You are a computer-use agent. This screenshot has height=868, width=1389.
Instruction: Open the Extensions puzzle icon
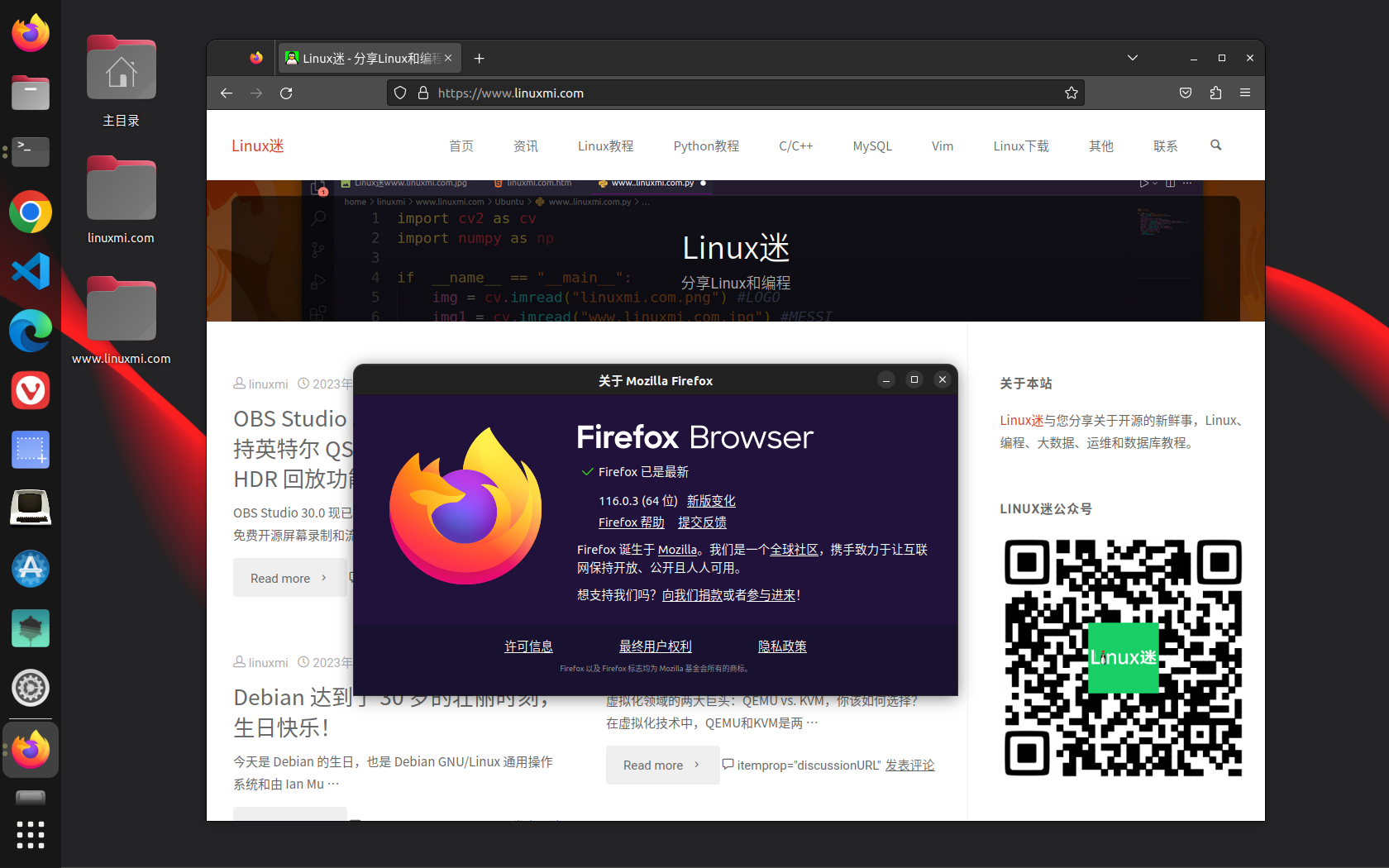click(1215, 93)
